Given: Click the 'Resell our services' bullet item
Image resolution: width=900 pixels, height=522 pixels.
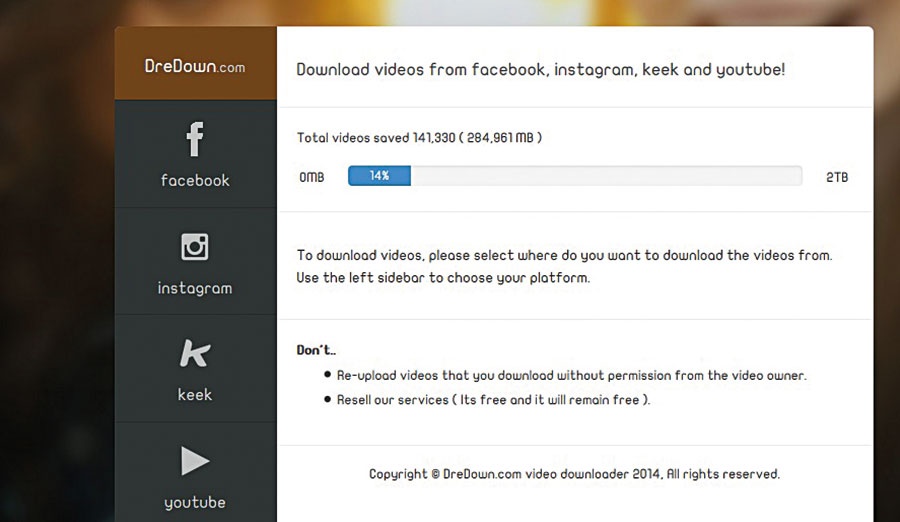Looking at the screenshot, I should (493, 400).
